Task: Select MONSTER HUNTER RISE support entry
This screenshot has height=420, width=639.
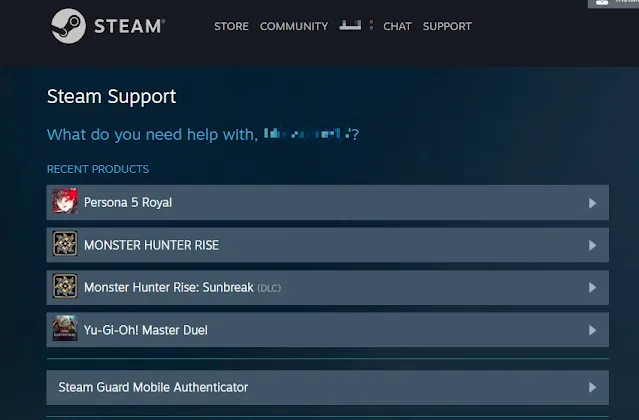Action: tap(328, 245)
